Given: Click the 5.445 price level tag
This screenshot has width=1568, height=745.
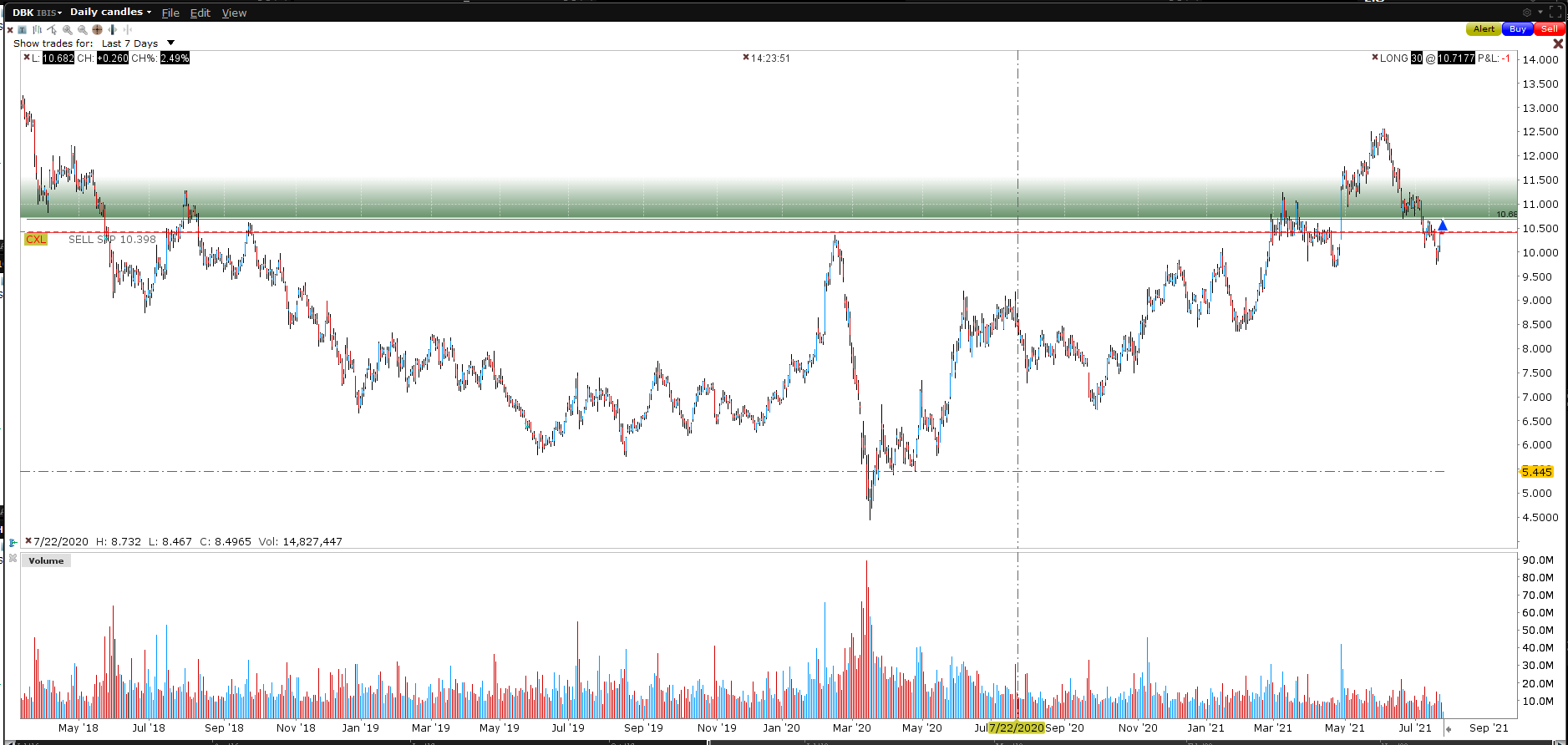Looking at the screenshot, I should point(1536,472).
